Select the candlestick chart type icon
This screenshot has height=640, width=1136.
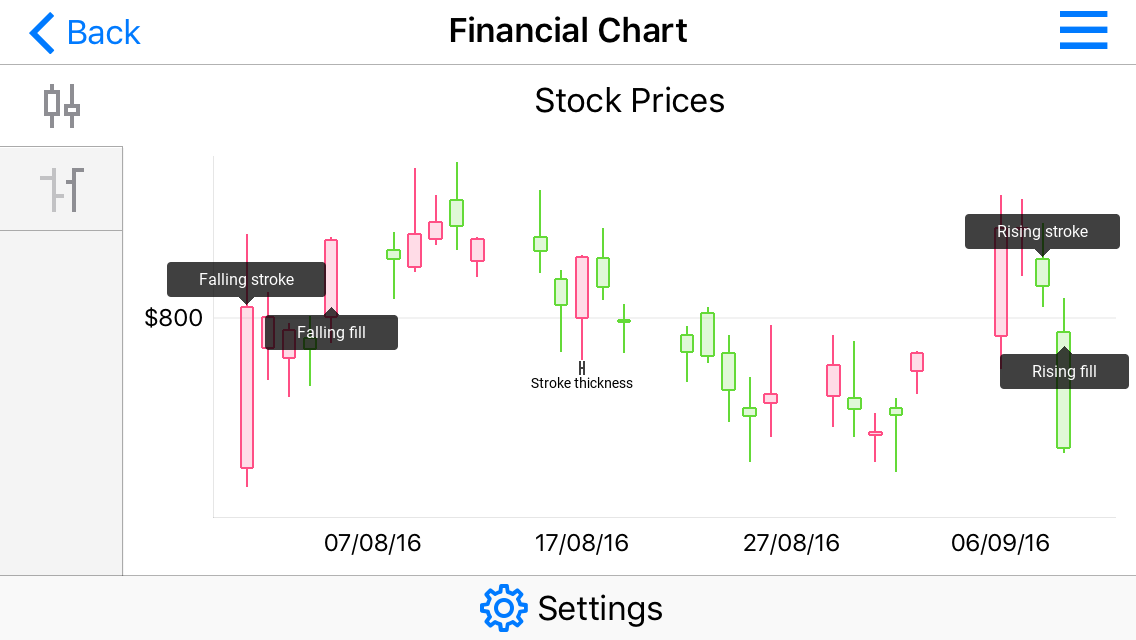[x=61, y=105]
